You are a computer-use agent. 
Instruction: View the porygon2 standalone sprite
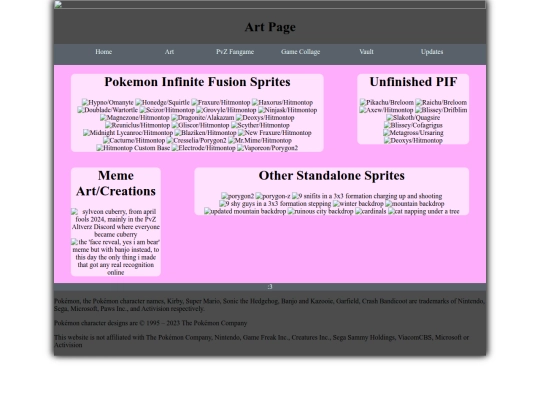pyautogui.click(x=238, y=196)
